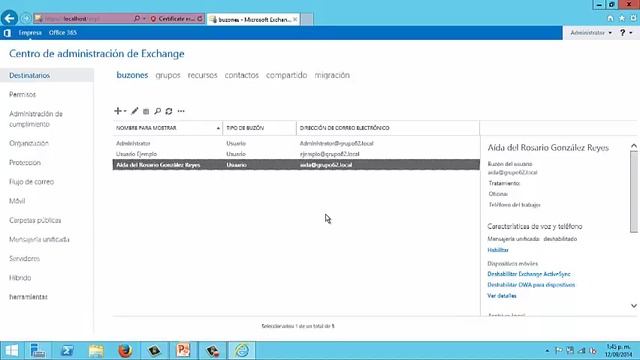Open Mensajería unificada in left navigation

pyautogui.click(x=39, y=239)
